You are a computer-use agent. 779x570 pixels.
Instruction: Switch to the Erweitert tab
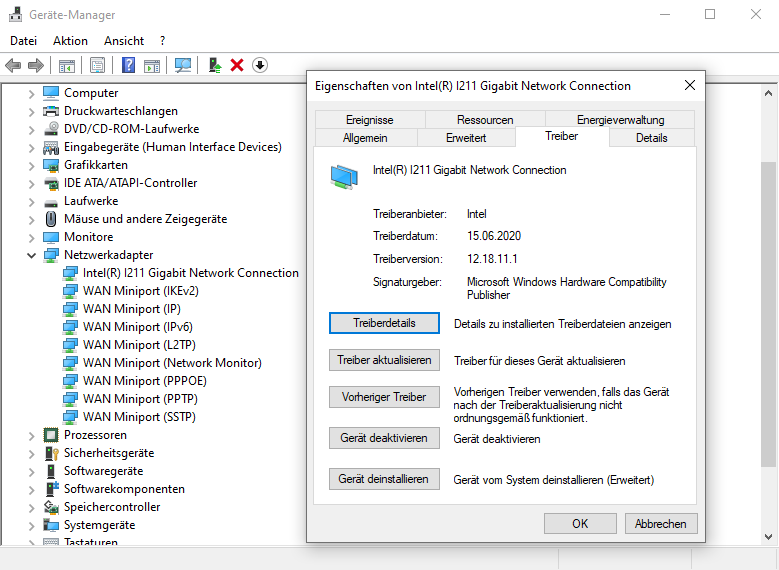(466, 138)
